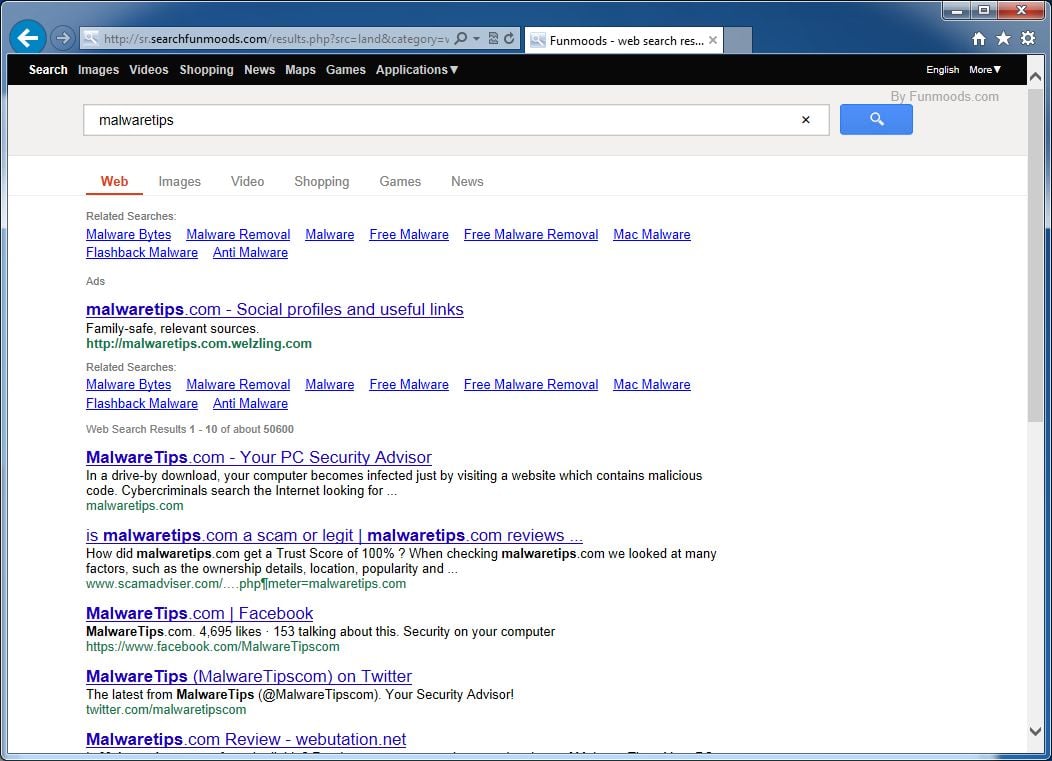
Task: Close the Funmoods web search tab
Action: pyautogui.click(x=713, y=40)
